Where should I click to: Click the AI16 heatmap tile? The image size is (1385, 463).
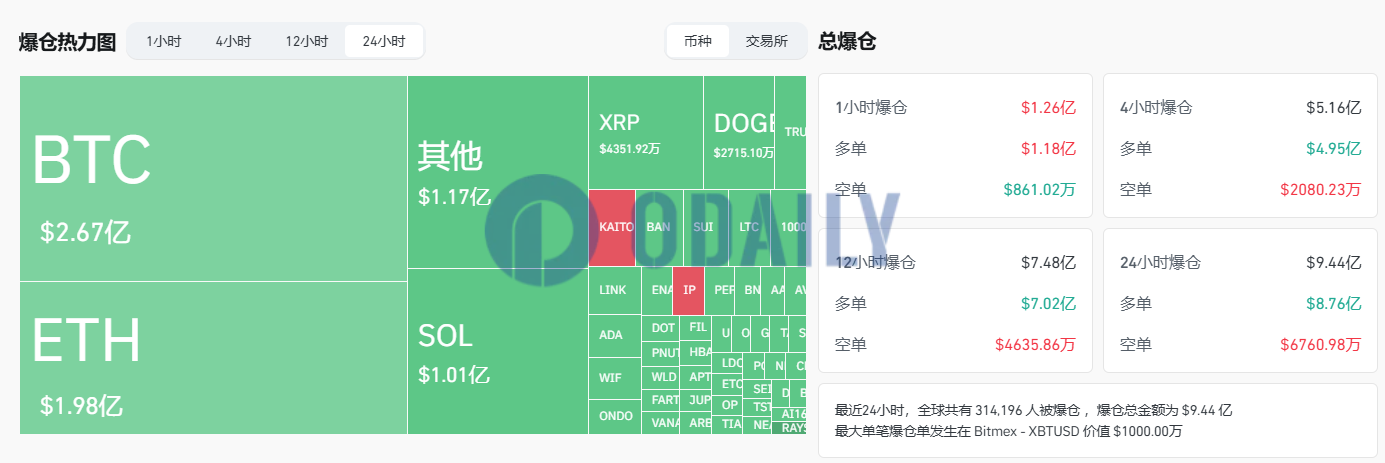pyautogui.click(x=790, y=414)
